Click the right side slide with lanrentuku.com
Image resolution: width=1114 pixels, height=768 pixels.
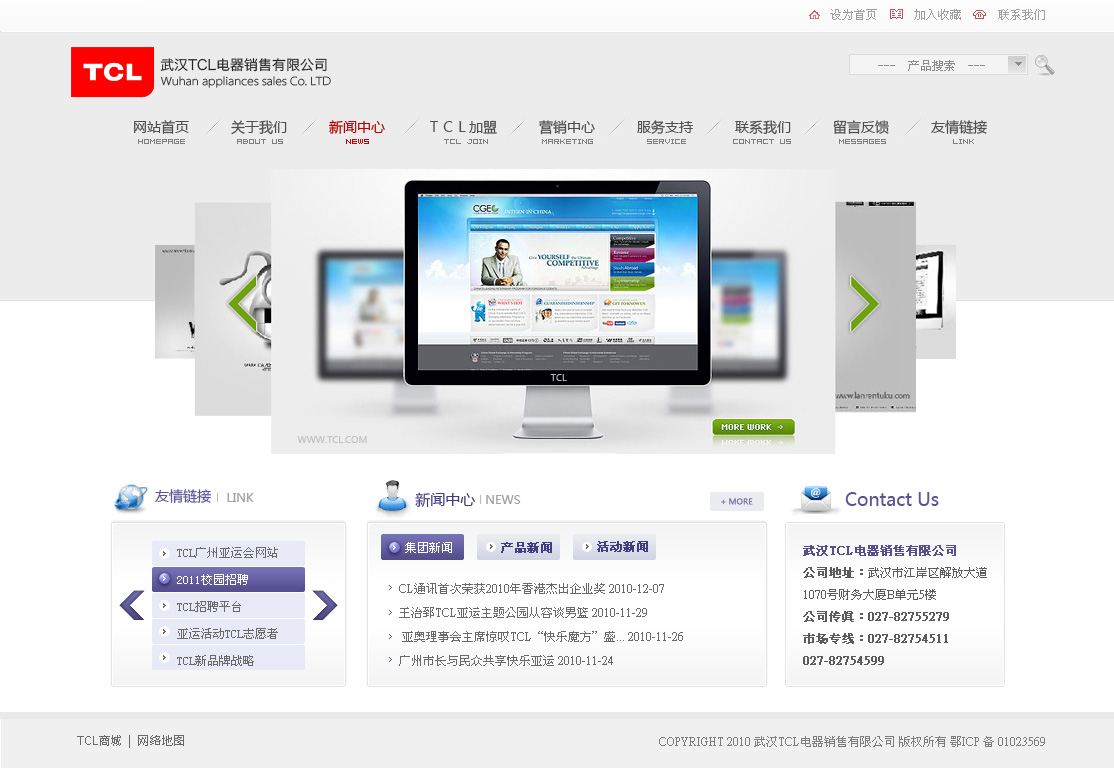pyautogui.click(x=875, y=307)
